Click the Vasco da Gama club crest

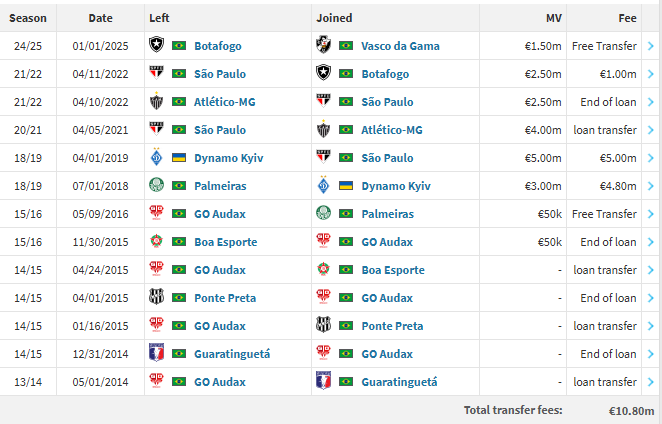point(323,46)
